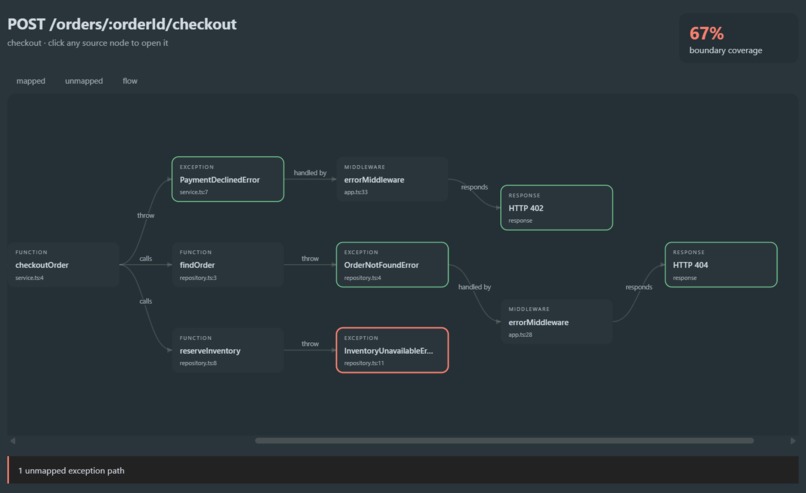
Task: Select the HTTP 402 response node
Action: tap(557, 208)
